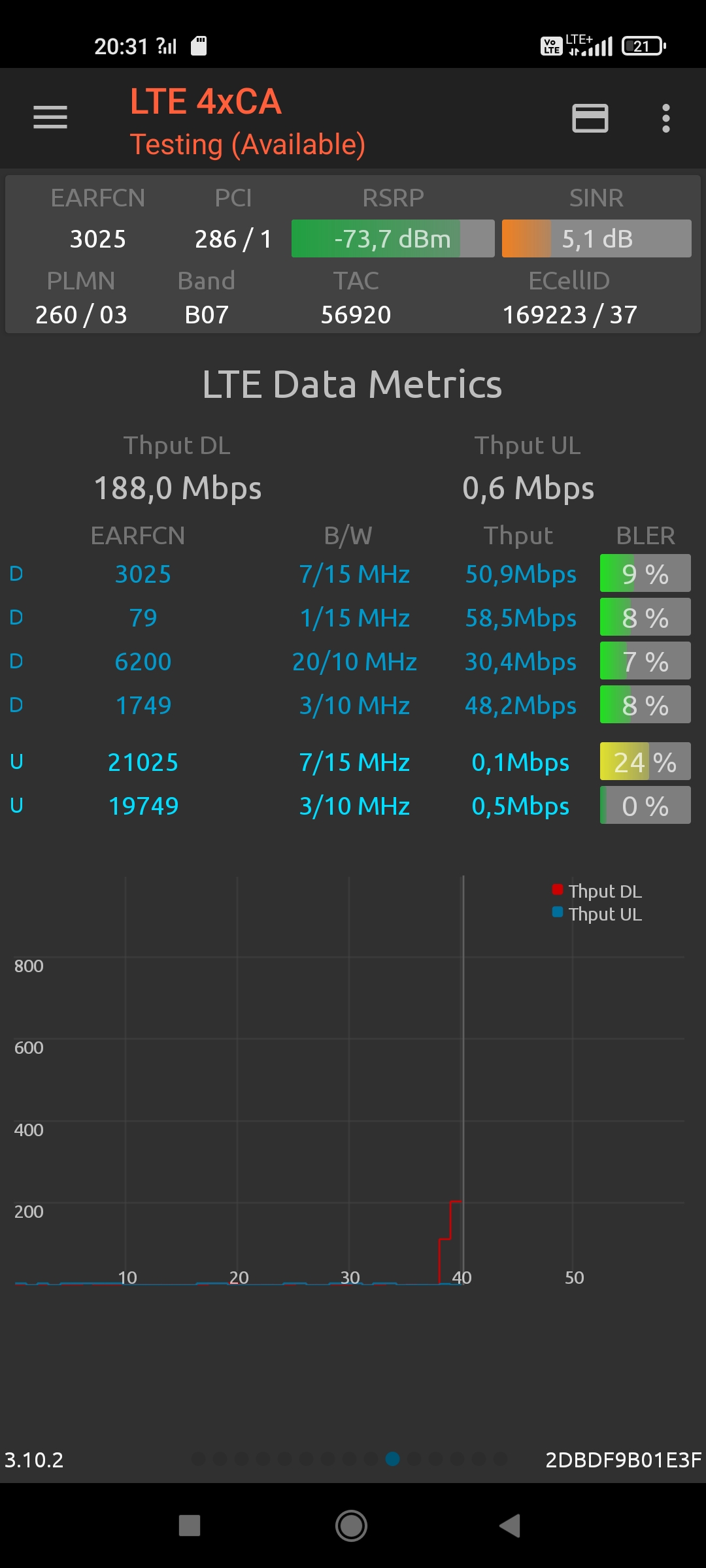Tap the Android recent apps square

(x=190, y=1526)
